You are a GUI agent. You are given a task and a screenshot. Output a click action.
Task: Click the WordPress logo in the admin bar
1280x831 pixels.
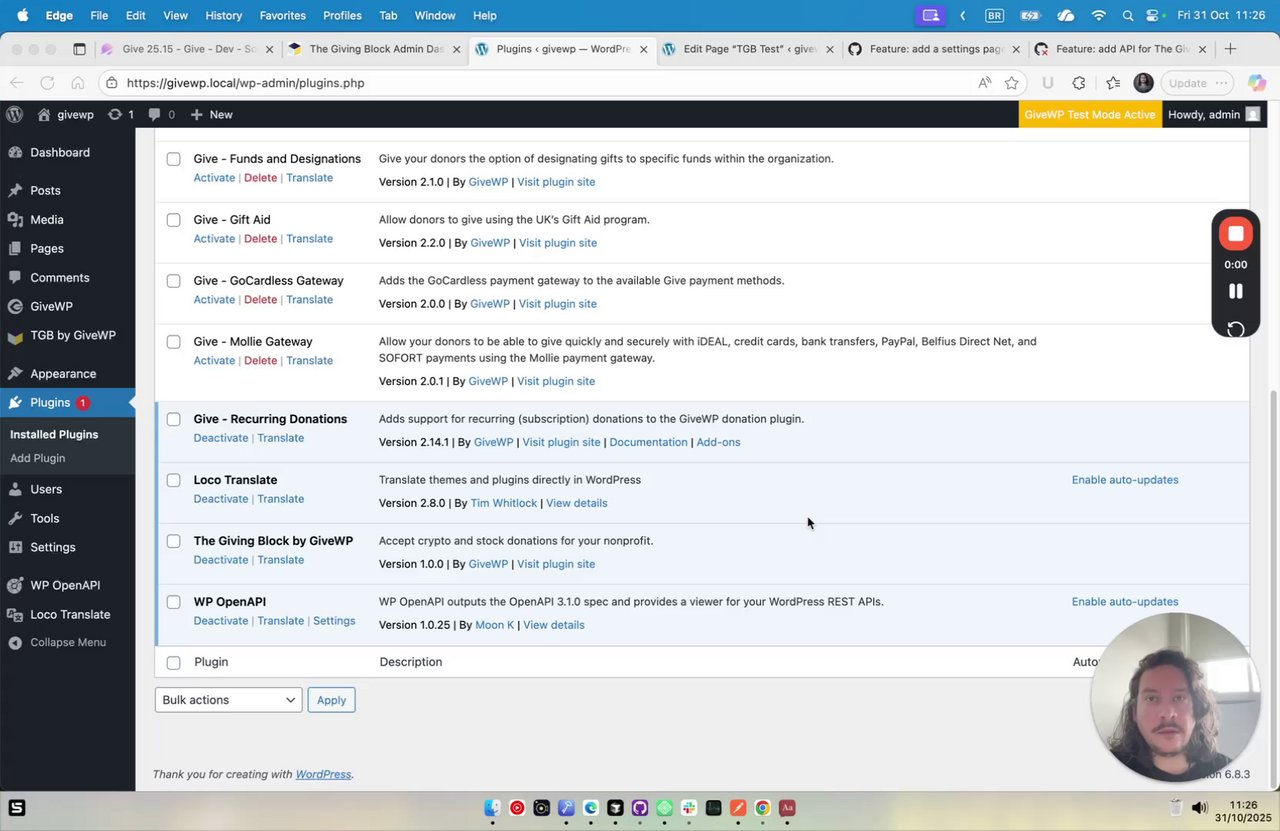coord(14,114)
